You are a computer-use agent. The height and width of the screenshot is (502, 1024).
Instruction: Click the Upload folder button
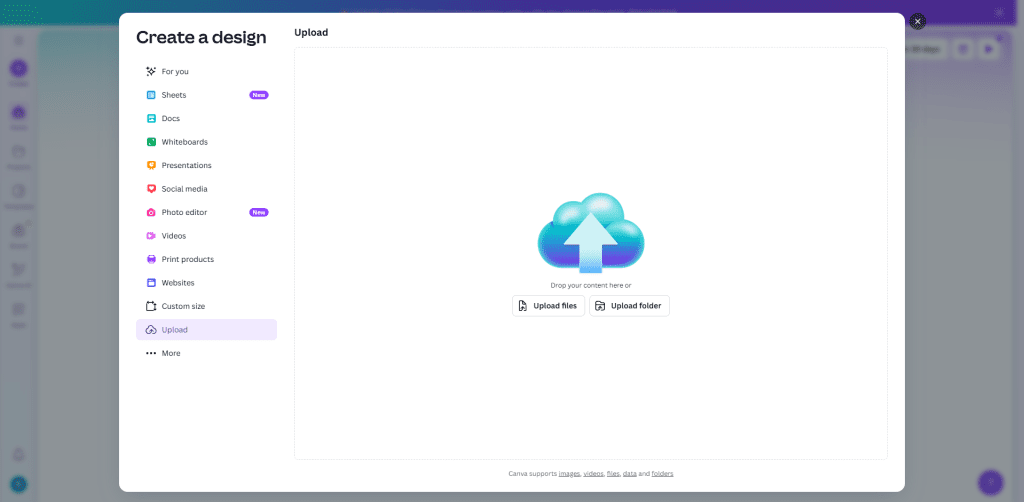click(630, 306)
